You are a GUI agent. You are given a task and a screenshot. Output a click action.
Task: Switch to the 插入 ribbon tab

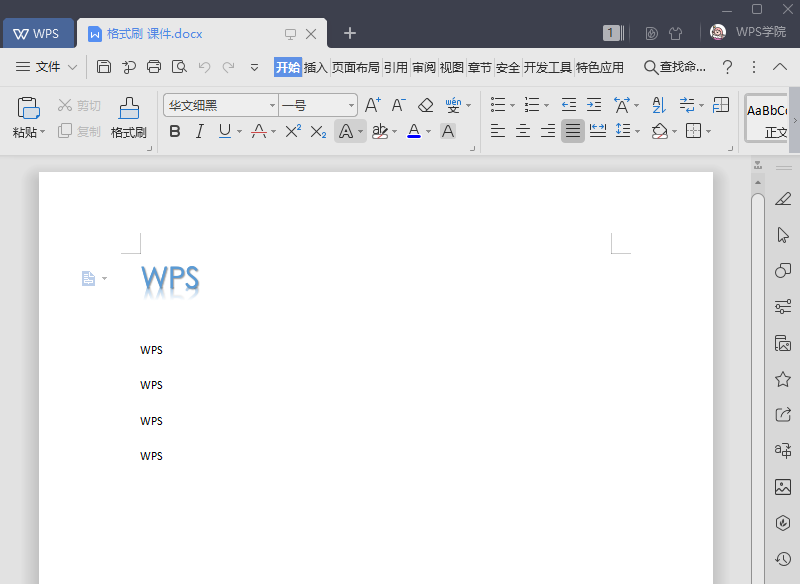pos(316,67)
